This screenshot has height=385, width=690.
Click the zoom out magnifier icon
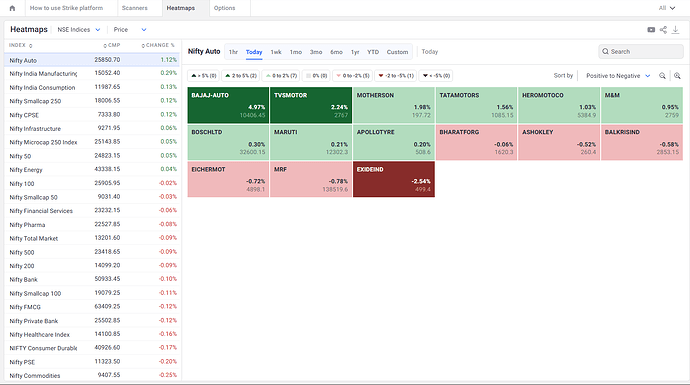662,76
